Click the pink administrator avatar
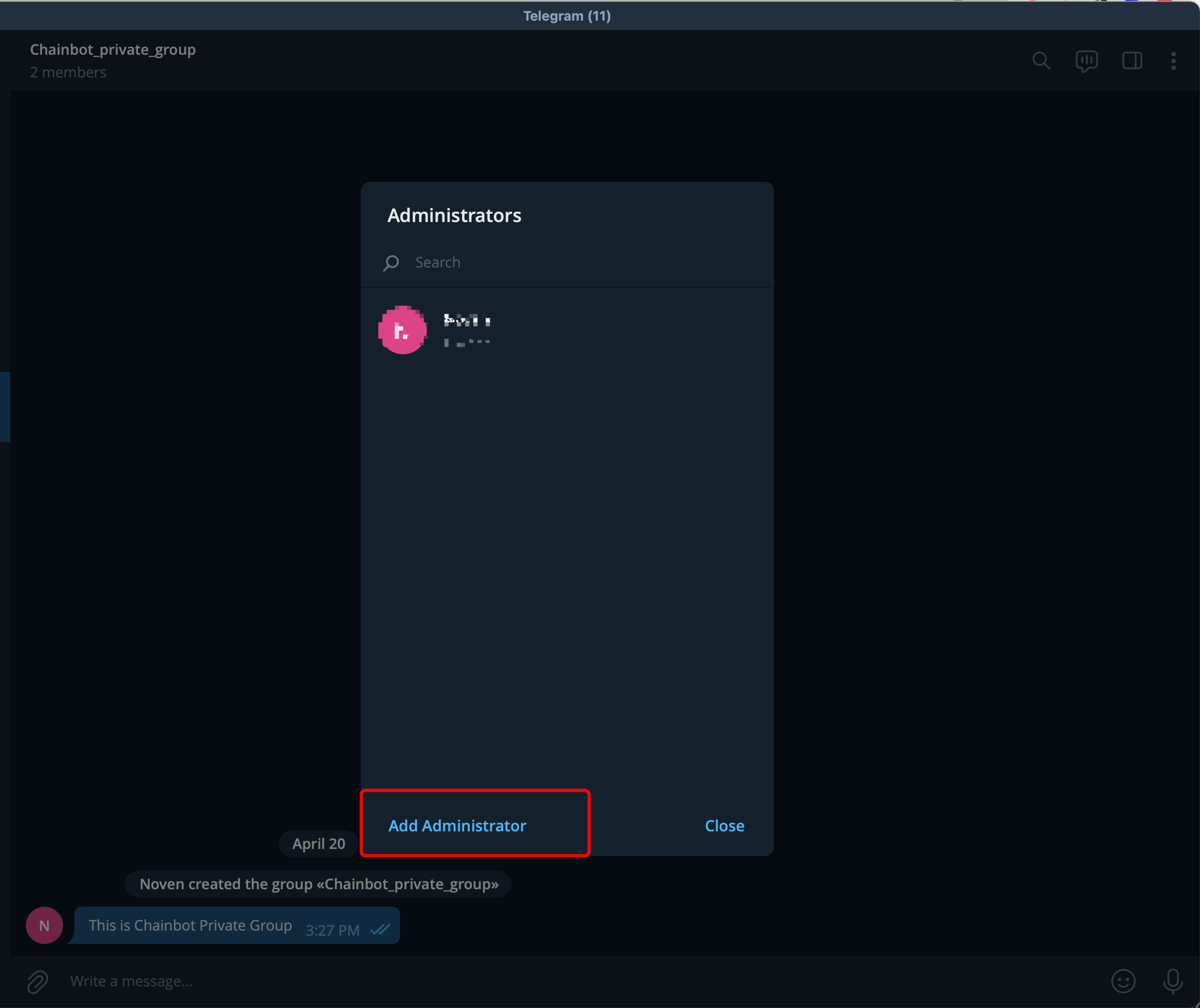The height and width of the screenshot is (1008, 1200). [x=403, y=330]
